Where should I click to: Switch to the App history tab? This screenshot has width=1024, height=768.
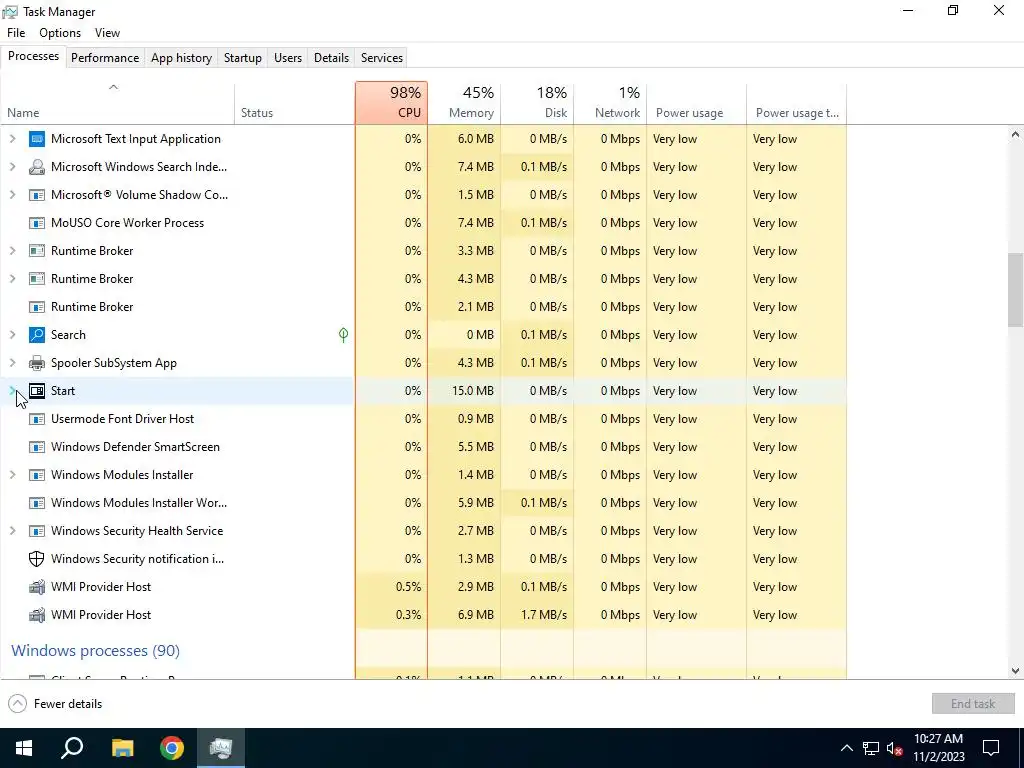[182, 57]
